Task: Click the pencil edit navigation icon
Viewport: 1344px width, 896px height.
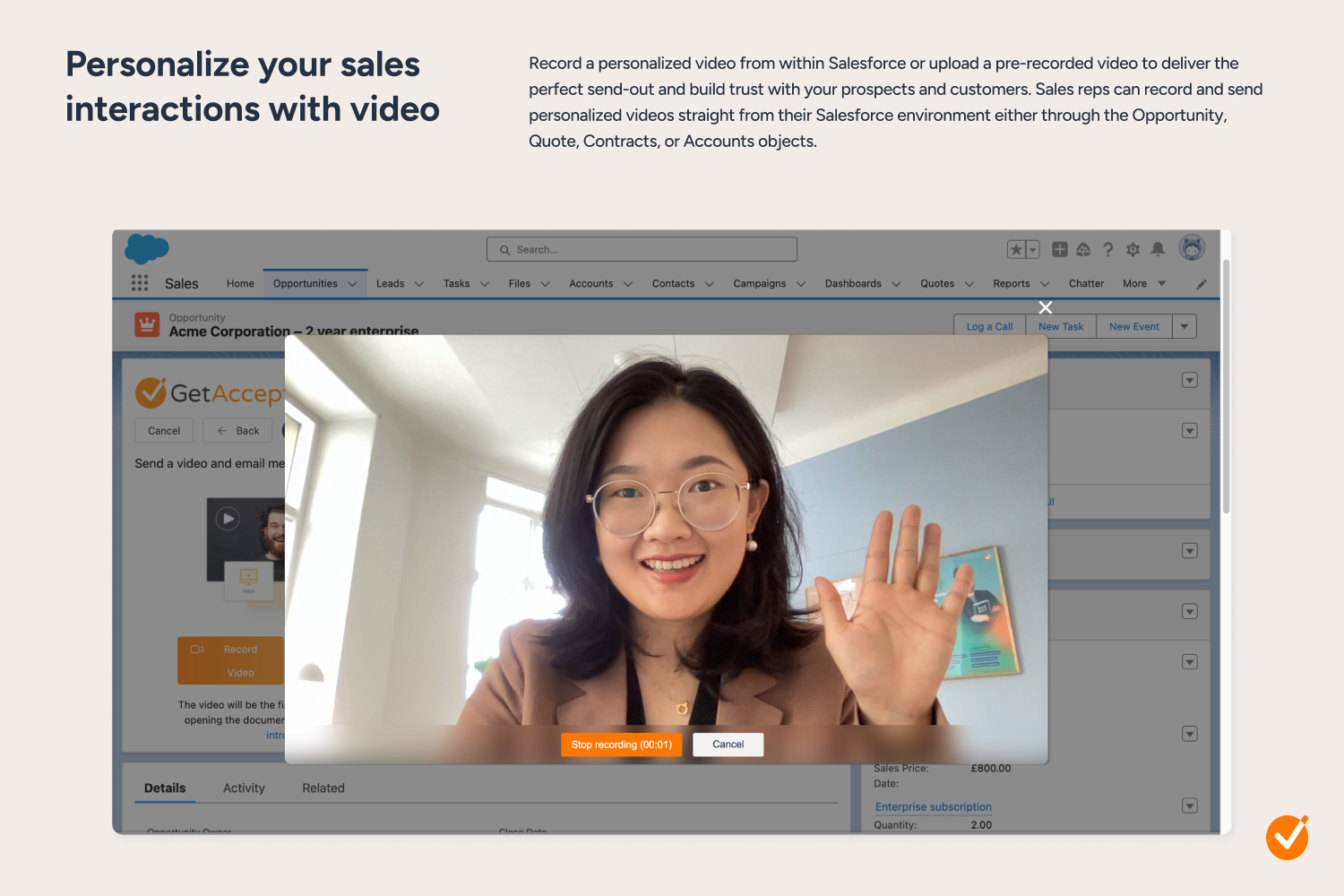Action: pos(1201,284)
